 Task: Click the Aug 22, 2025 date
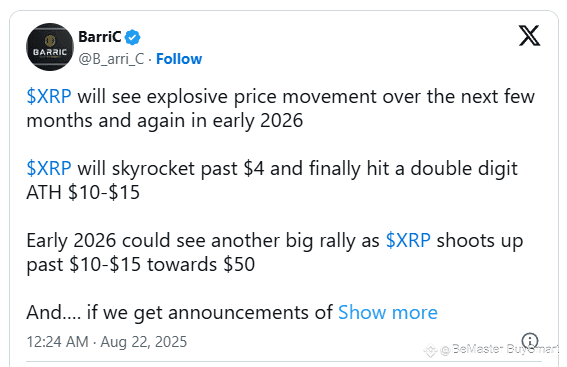(x=144, y=342)
